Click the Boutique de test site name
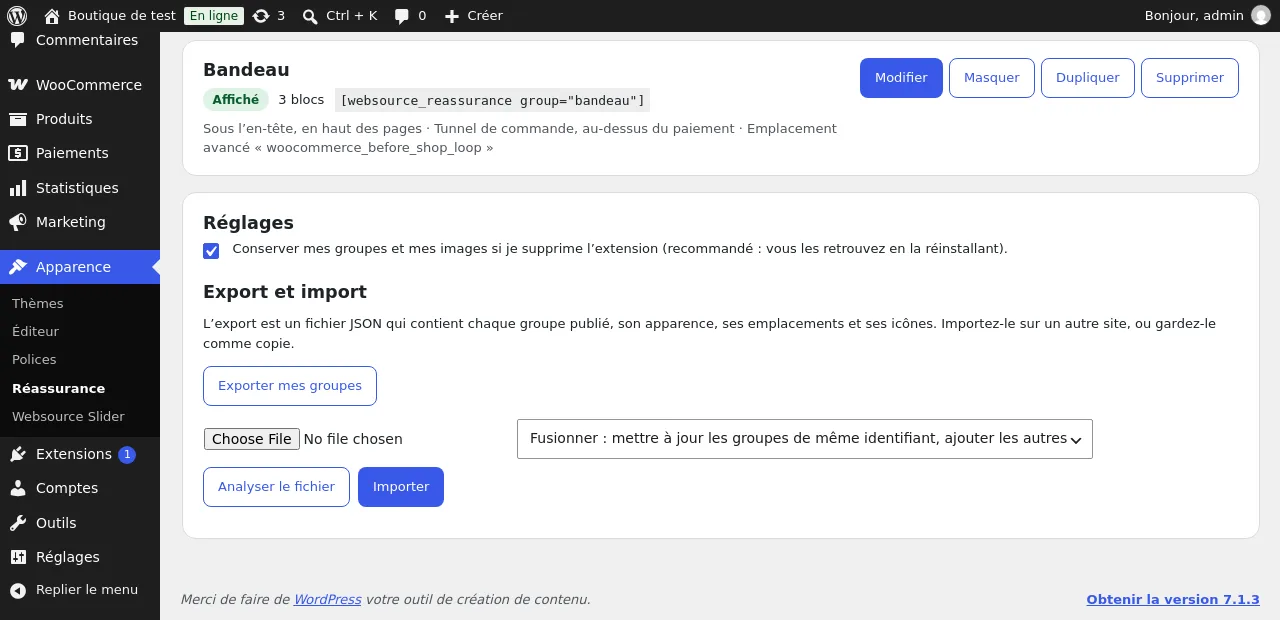1280x620 pixels. click(122, 16)
